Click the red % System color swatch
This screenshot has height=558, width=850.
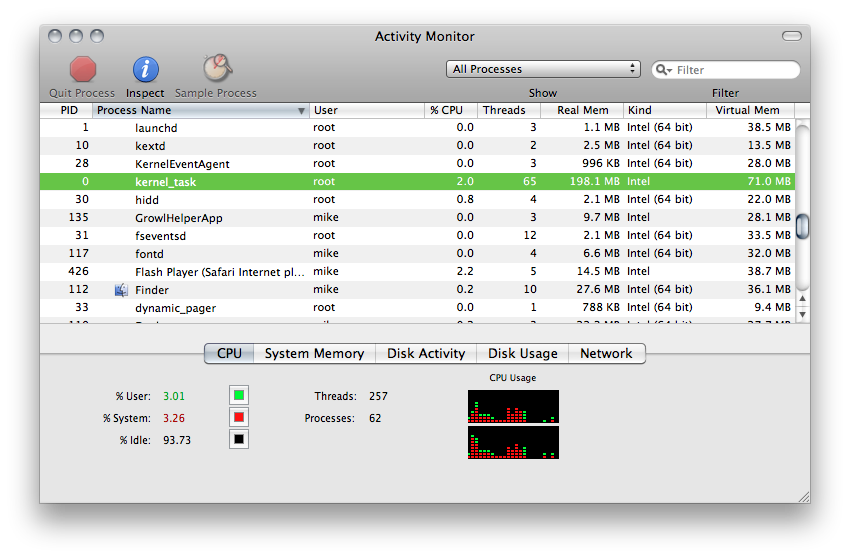(x=239, y=418)
